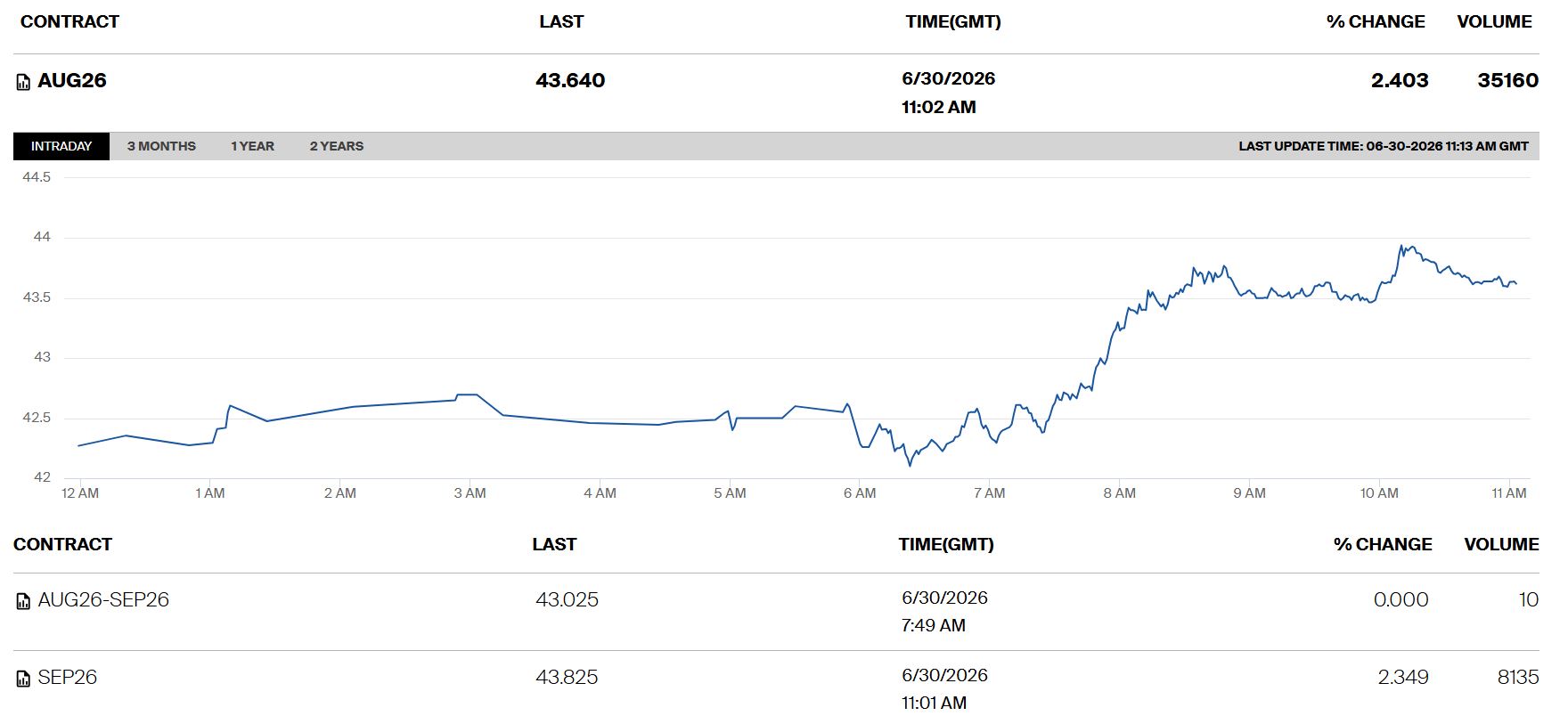Viewport: 1568px width, 724px height.
Task: Open the AUG26-SEP26 spread contract
Action: click(x=103, y=599)
